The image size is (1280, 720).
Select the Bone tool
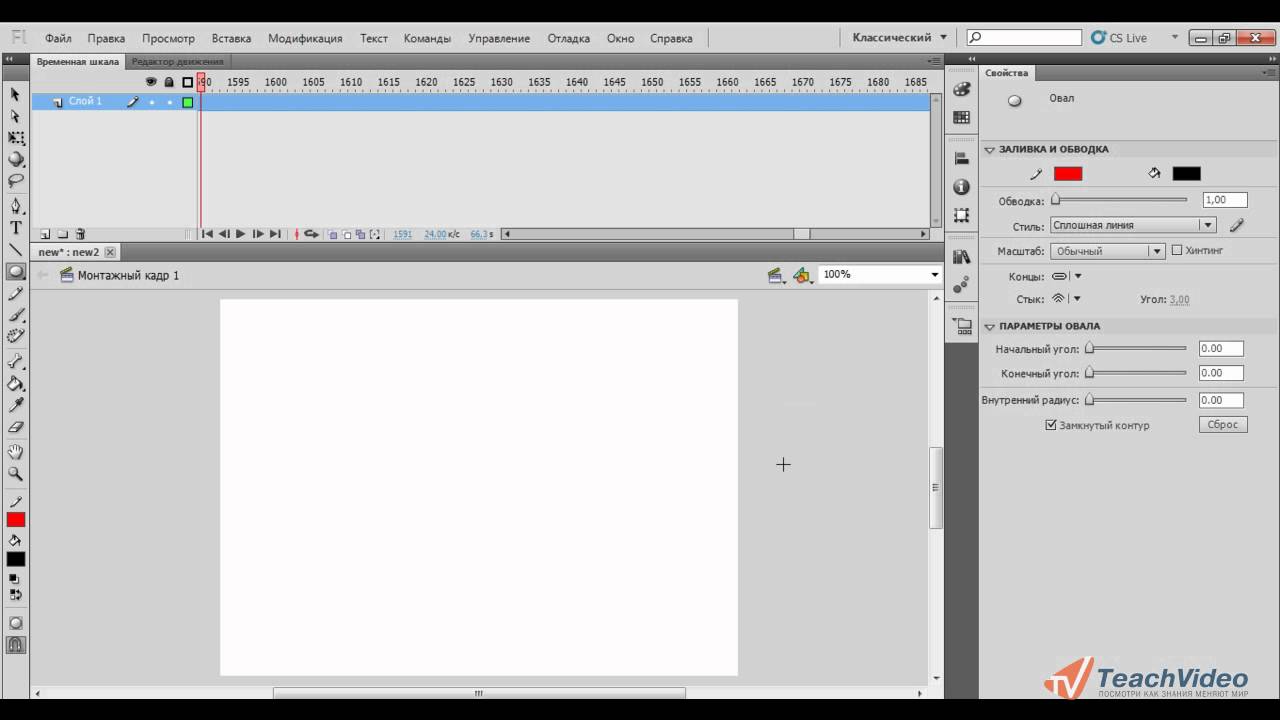point(16,362)
